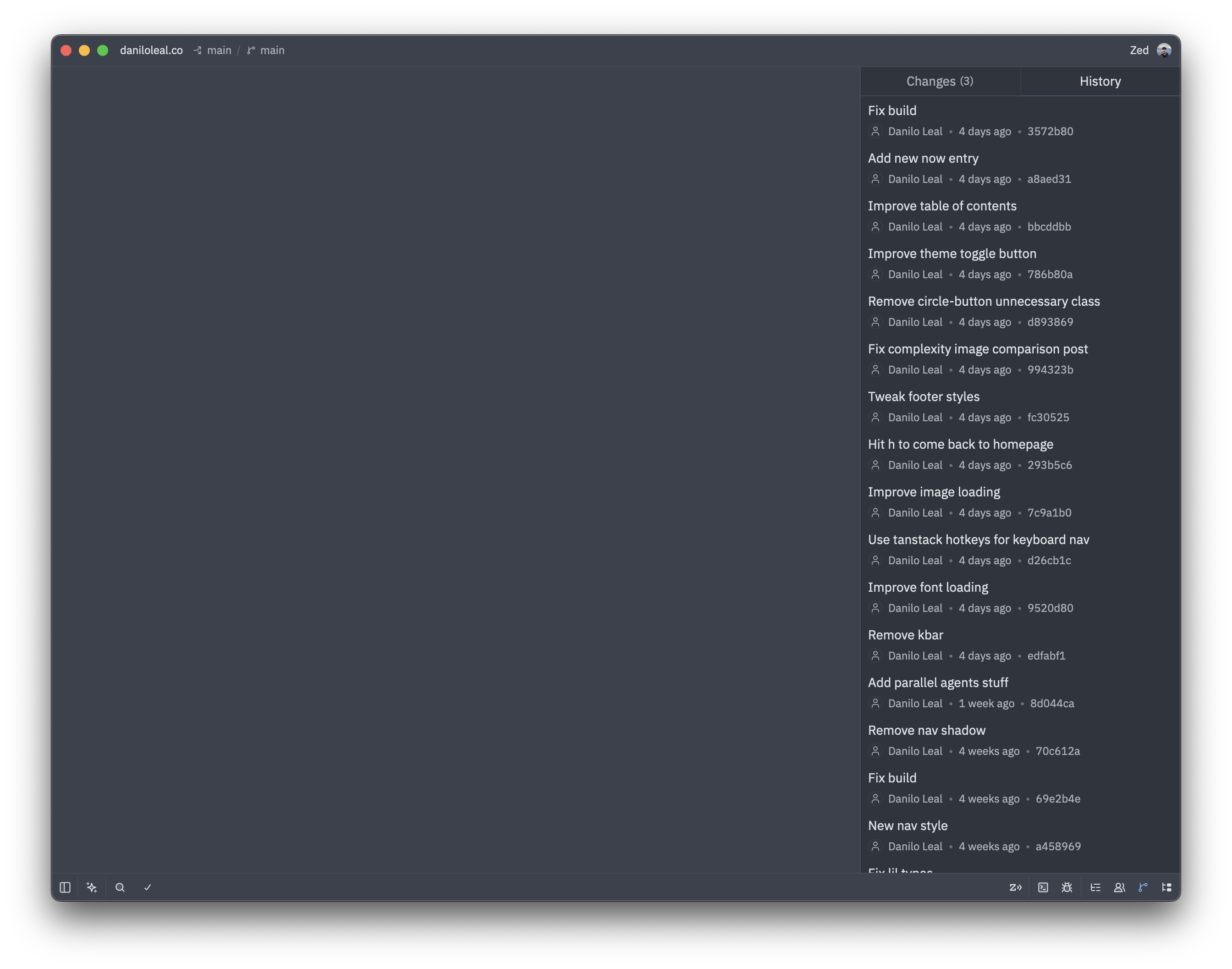Toggle the git panel branch icon
Screen dimensions: 1232x969
(1143, 887)
